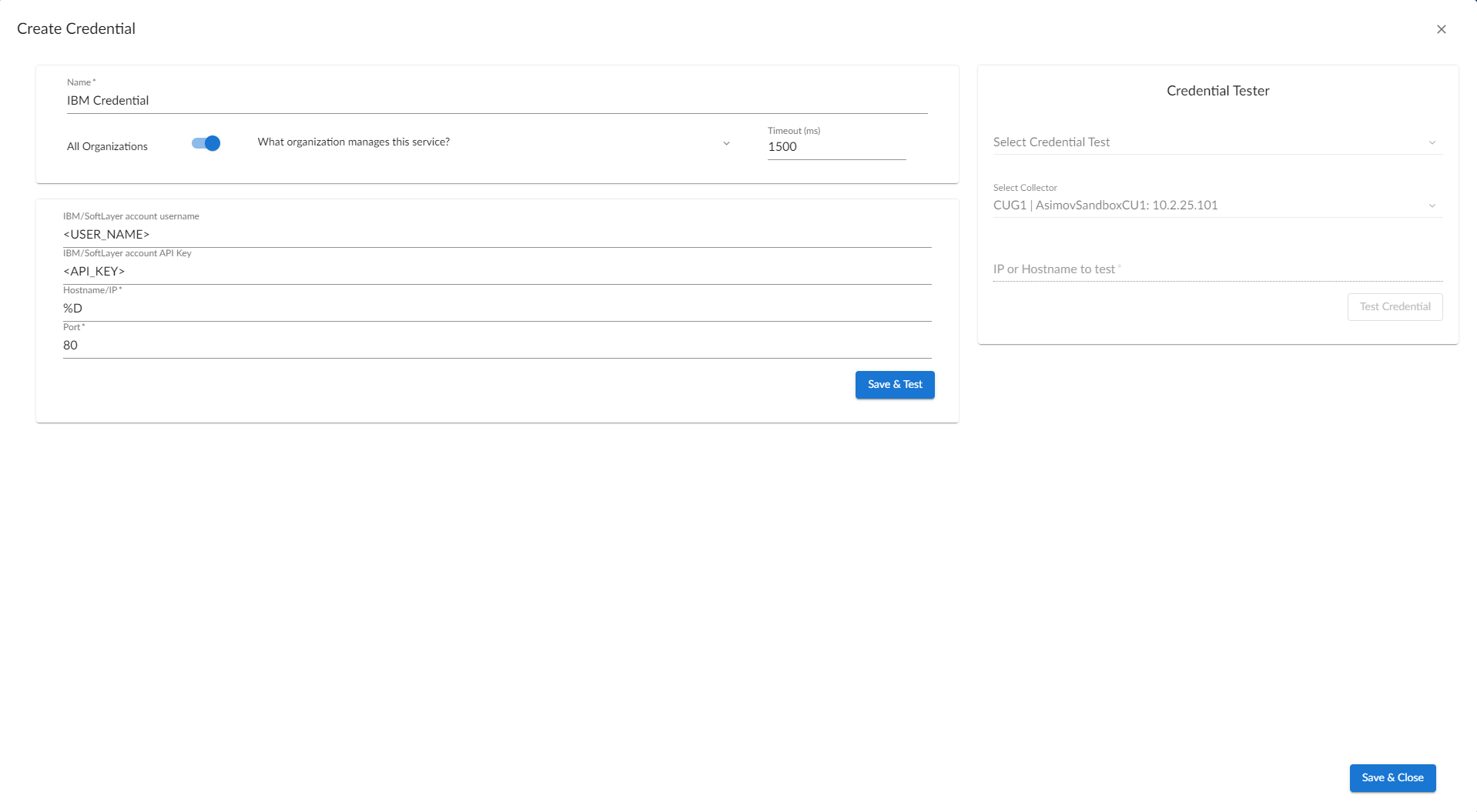Click the Name field with IBM Credential

click(497, 101)
